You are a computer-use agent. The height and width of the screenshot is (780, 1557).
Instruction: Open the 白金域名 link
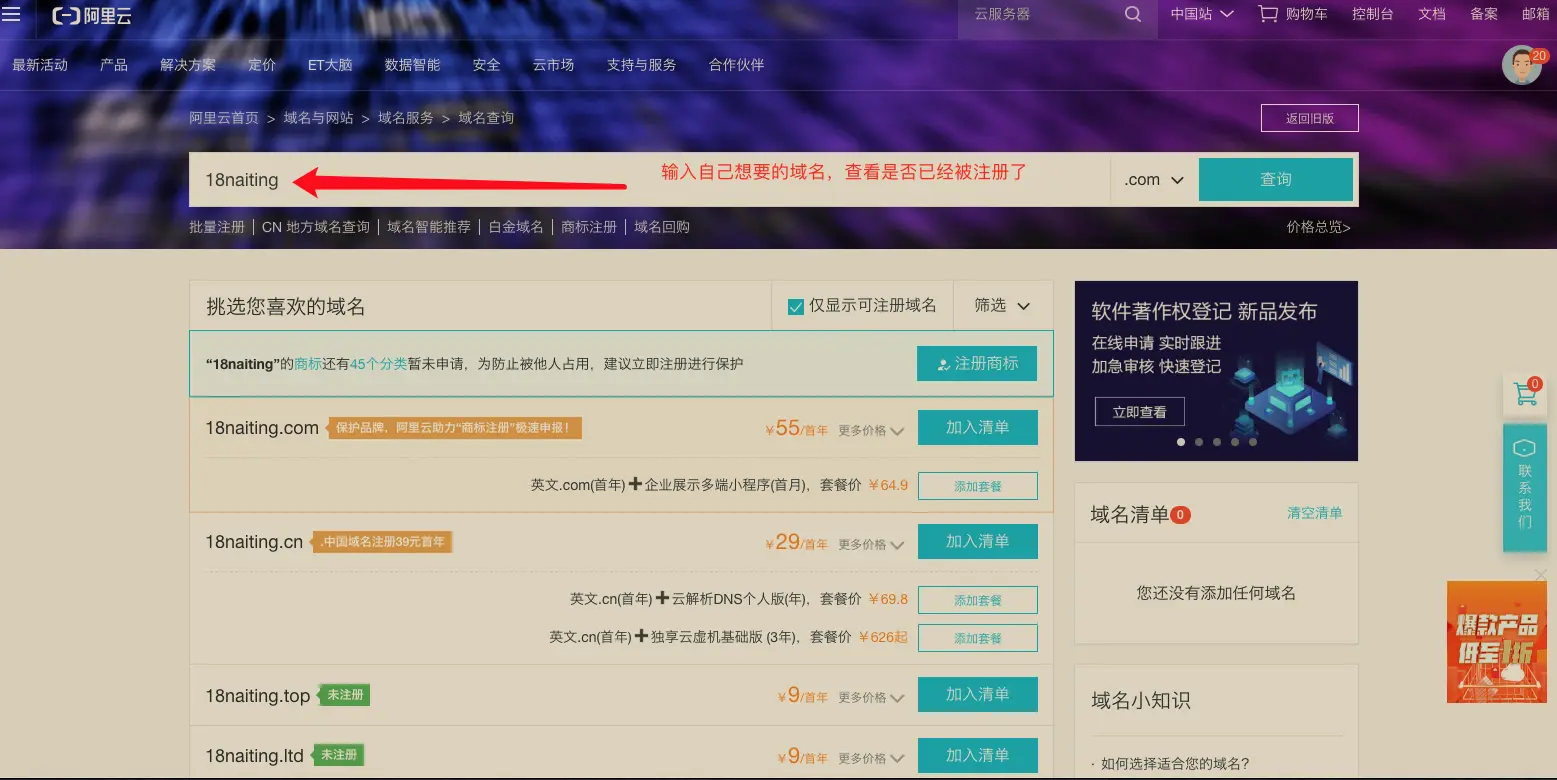click(516, 227)
